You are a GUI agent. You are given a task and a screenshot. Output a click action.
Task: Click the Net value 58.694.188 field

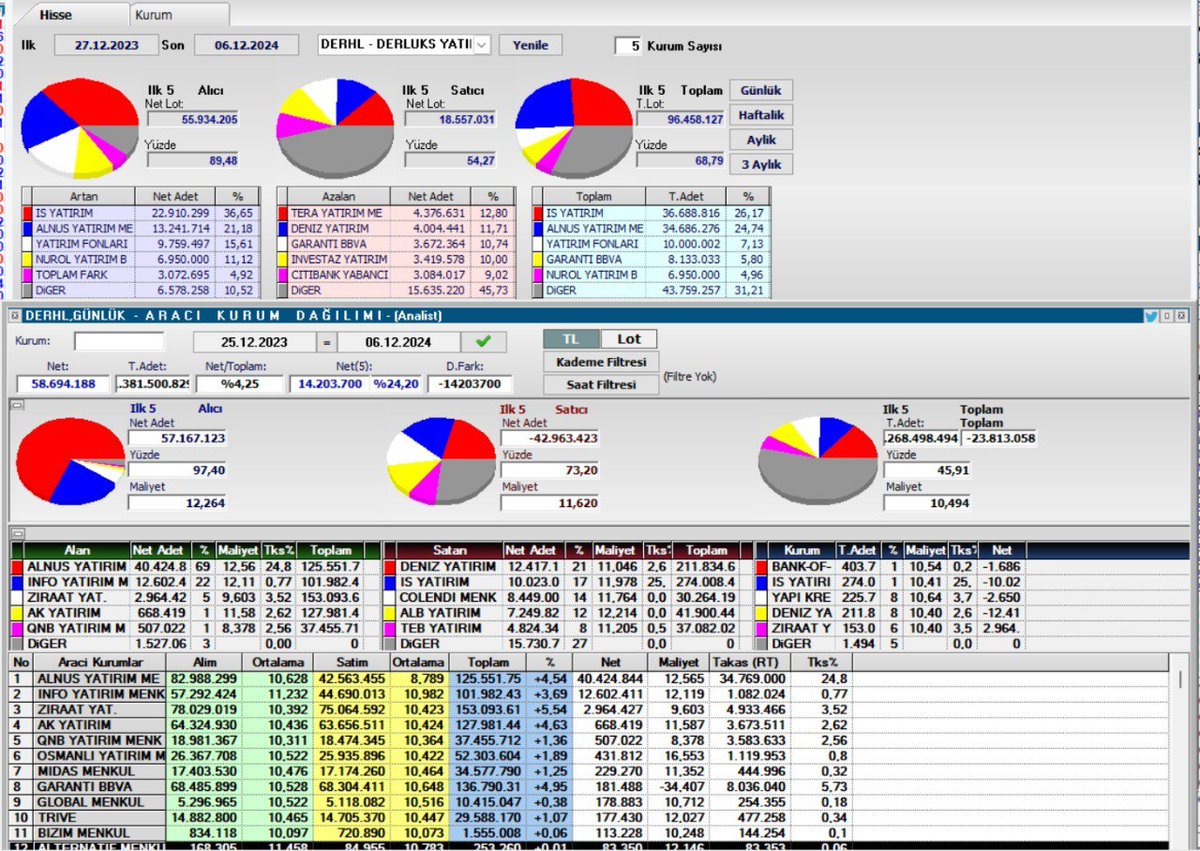click(x=63, y=384)
